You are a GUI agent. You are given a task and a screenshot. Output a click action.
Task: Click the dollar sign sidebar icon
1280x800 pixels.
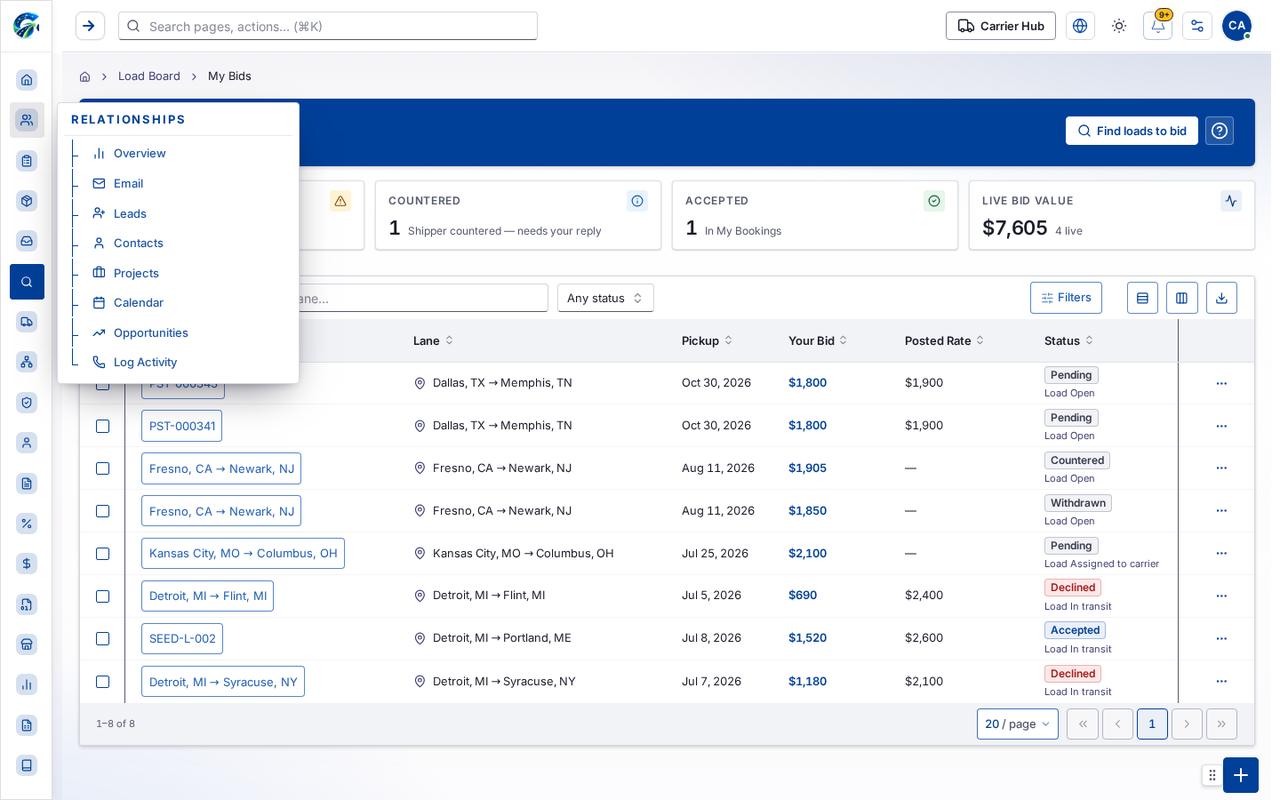27,564
